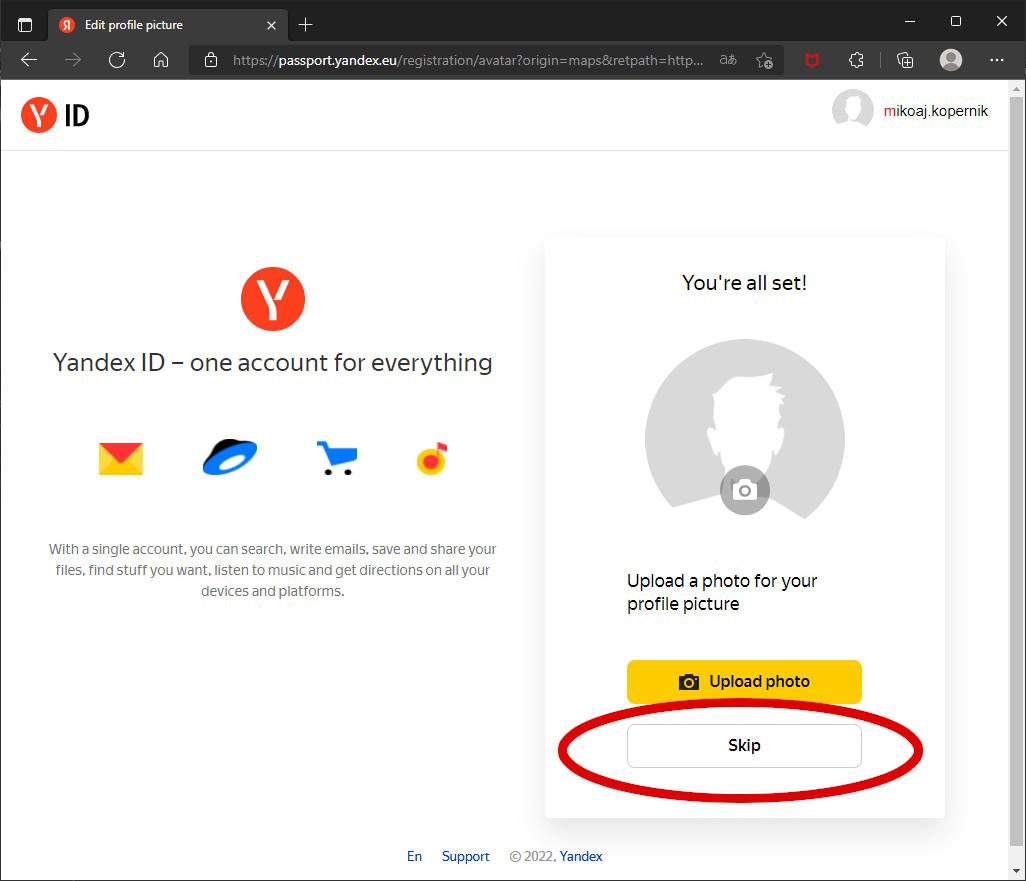
Task: Click the lock site-info icon
Action: click(x=211, y=60)
